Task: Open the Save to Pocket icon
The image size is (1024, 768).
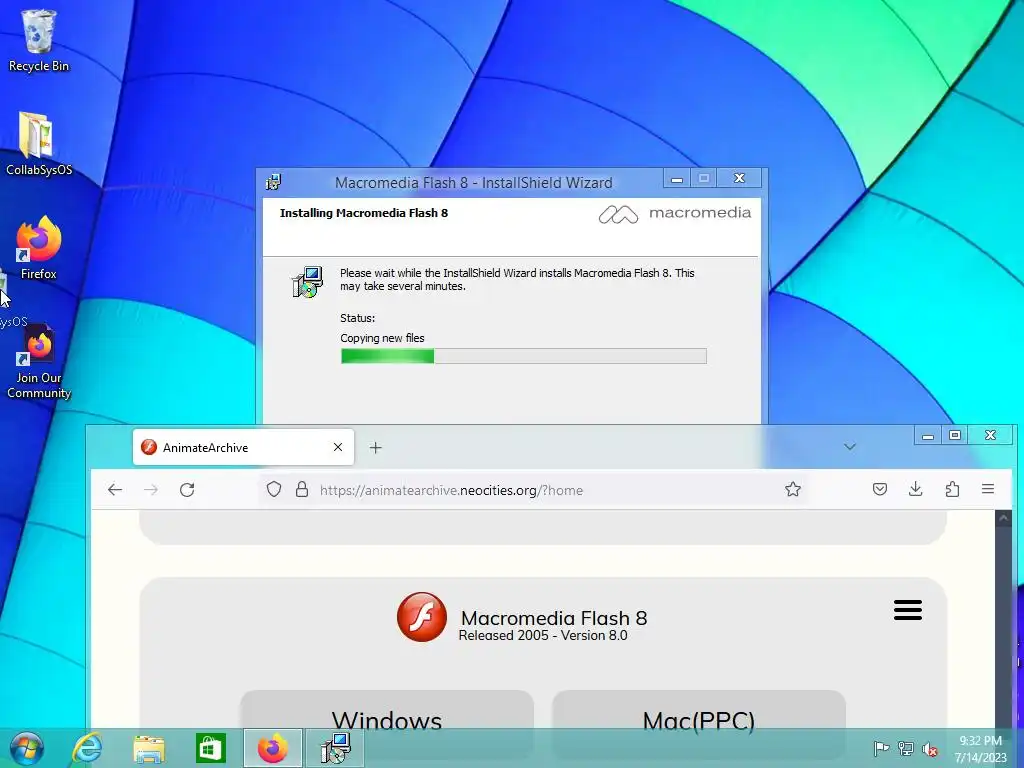Action: 880,489
